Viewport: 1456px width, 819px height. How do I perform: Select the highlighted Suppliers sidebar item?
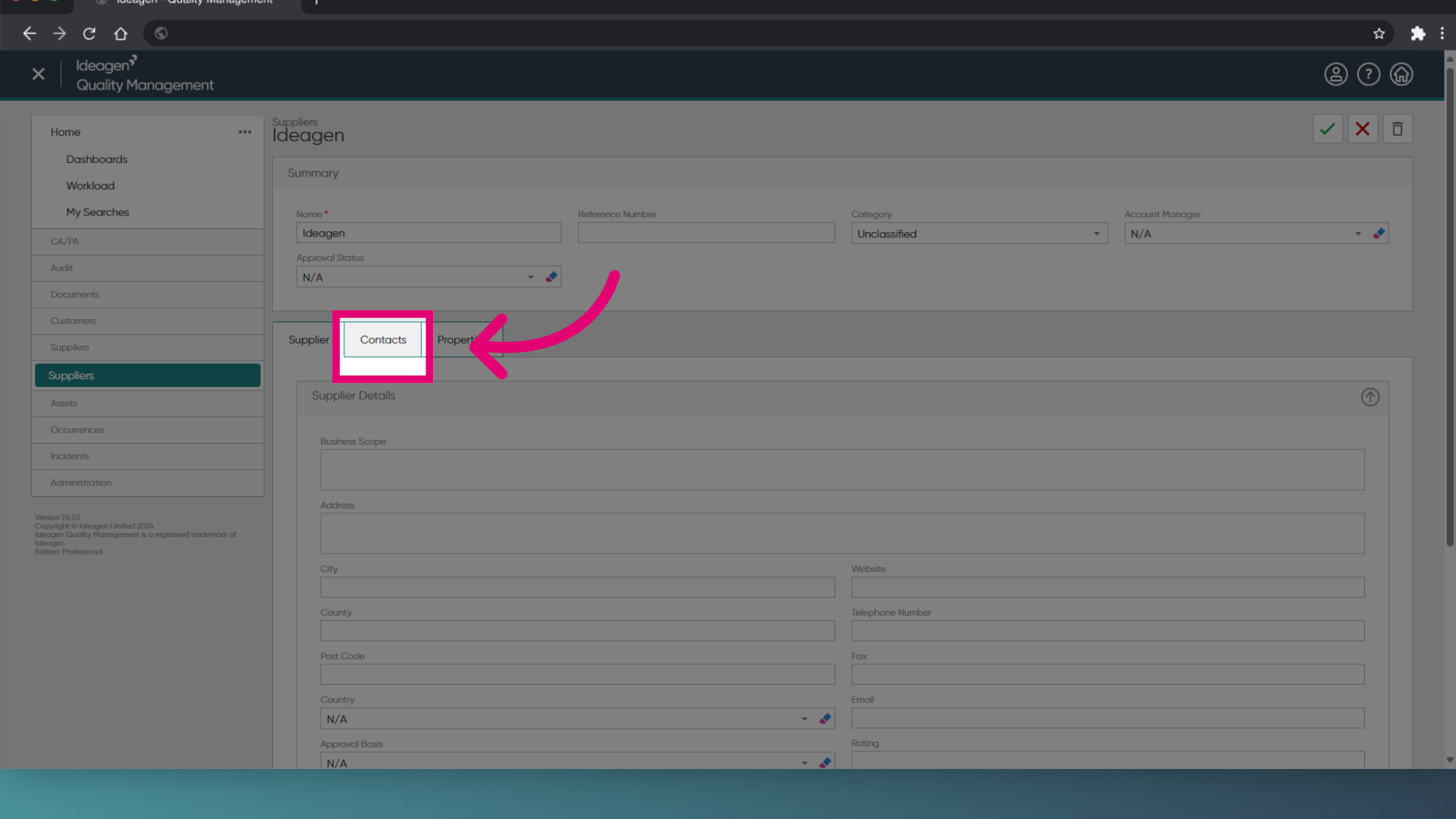click(148, 375)
